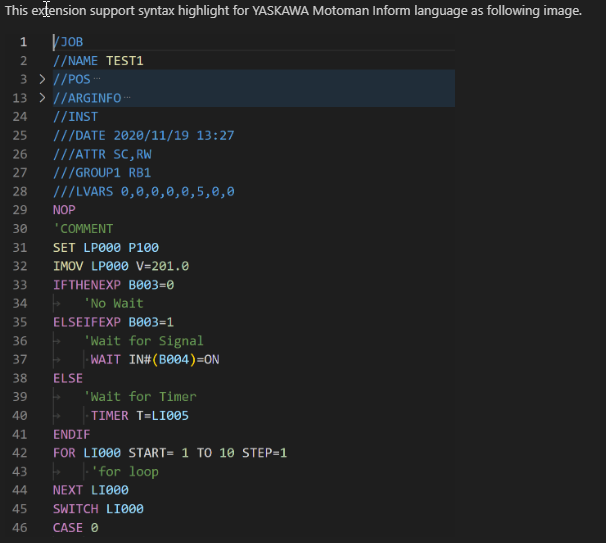Select the //INST header line

pyautogui.click(x=75, y=117)
